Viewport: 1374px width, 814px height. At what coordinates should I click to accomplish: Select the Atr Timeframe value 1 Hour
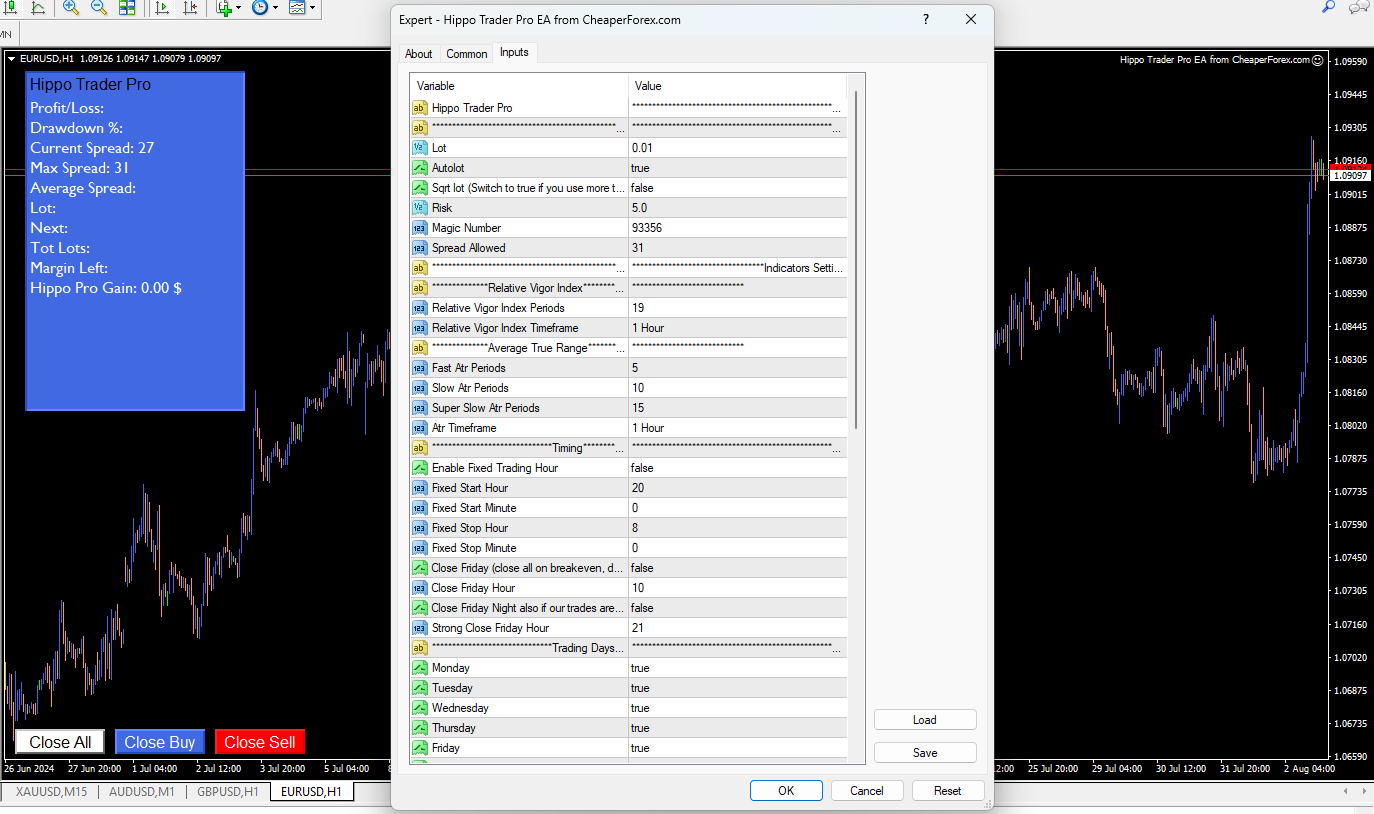[738, 428]
